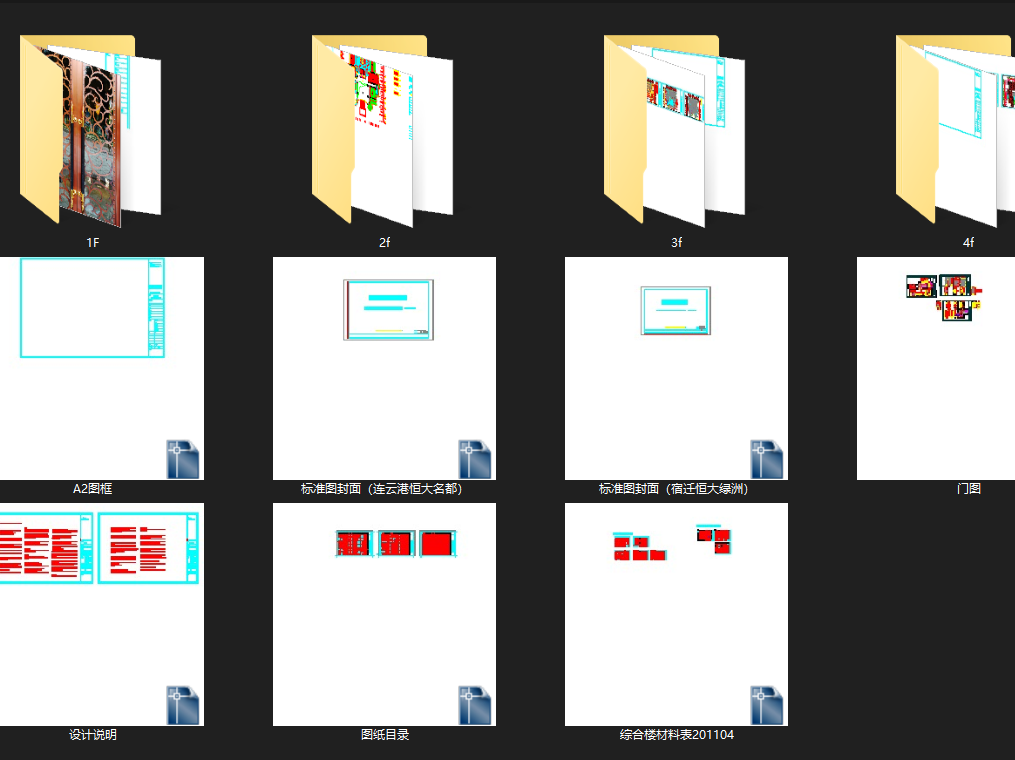Click DWG badge icon on 连云港恒大名都 cover file
The height and width of the screenshot is (760, 1015).
click(474, 459)
